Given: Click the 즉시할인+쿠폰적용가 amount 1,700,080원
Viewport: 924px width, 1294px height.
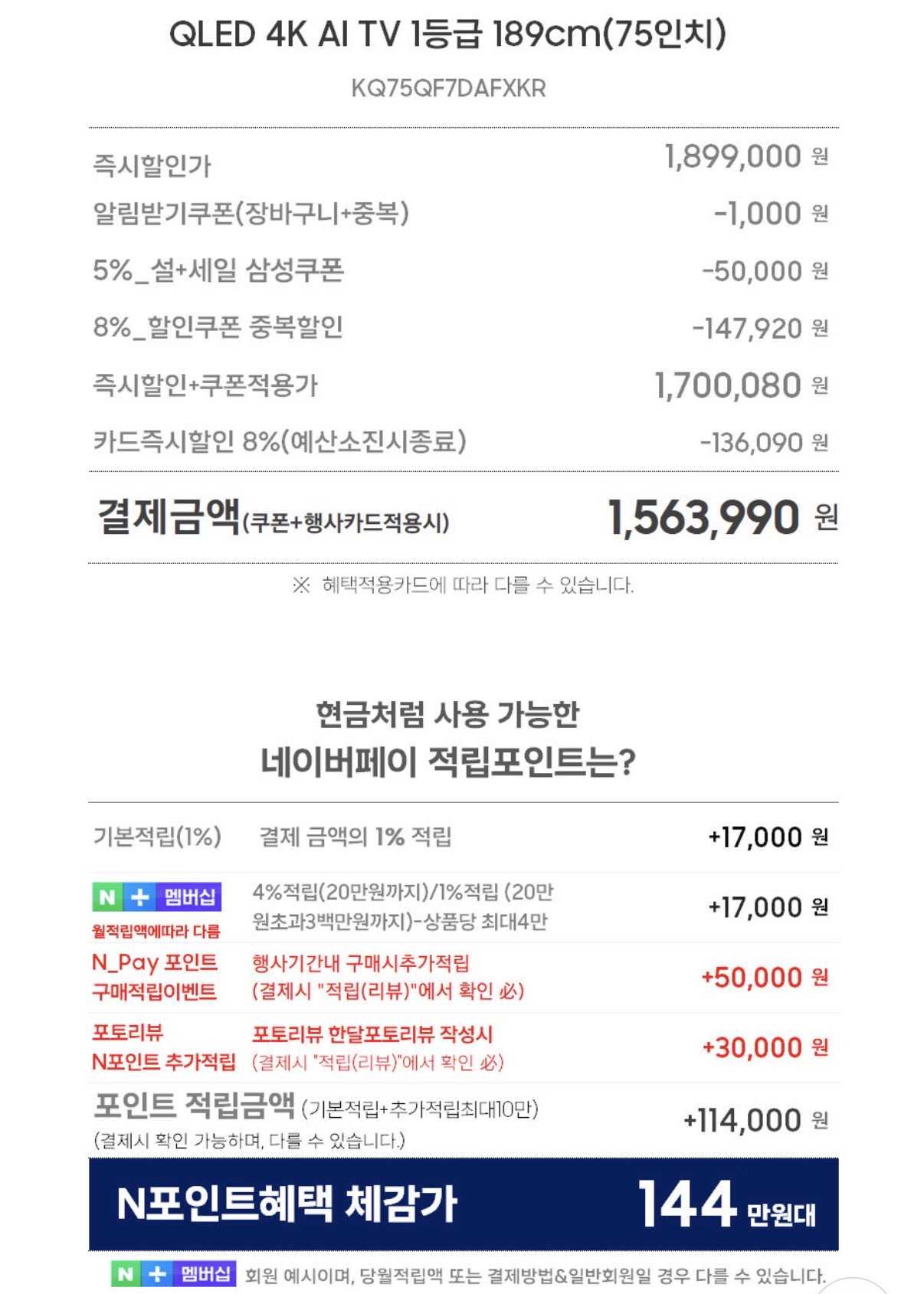Looking at the screenshot, I should pos(740,385).
